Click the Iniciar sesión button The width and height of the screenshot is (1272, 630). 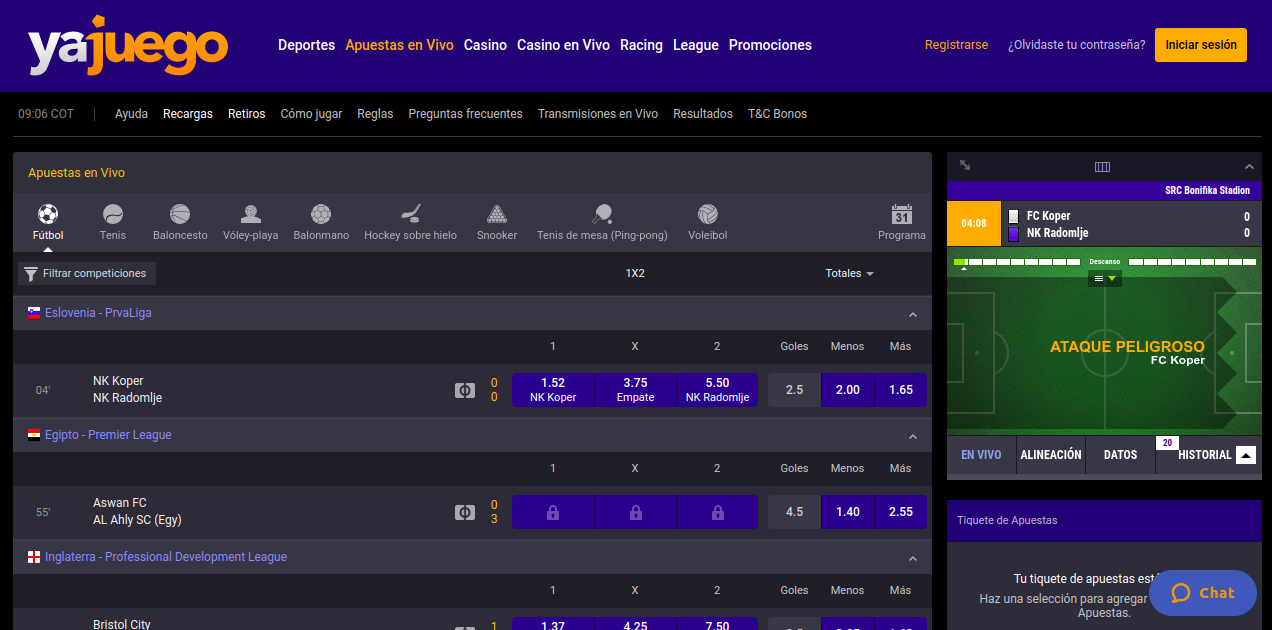coord(1200,45)
